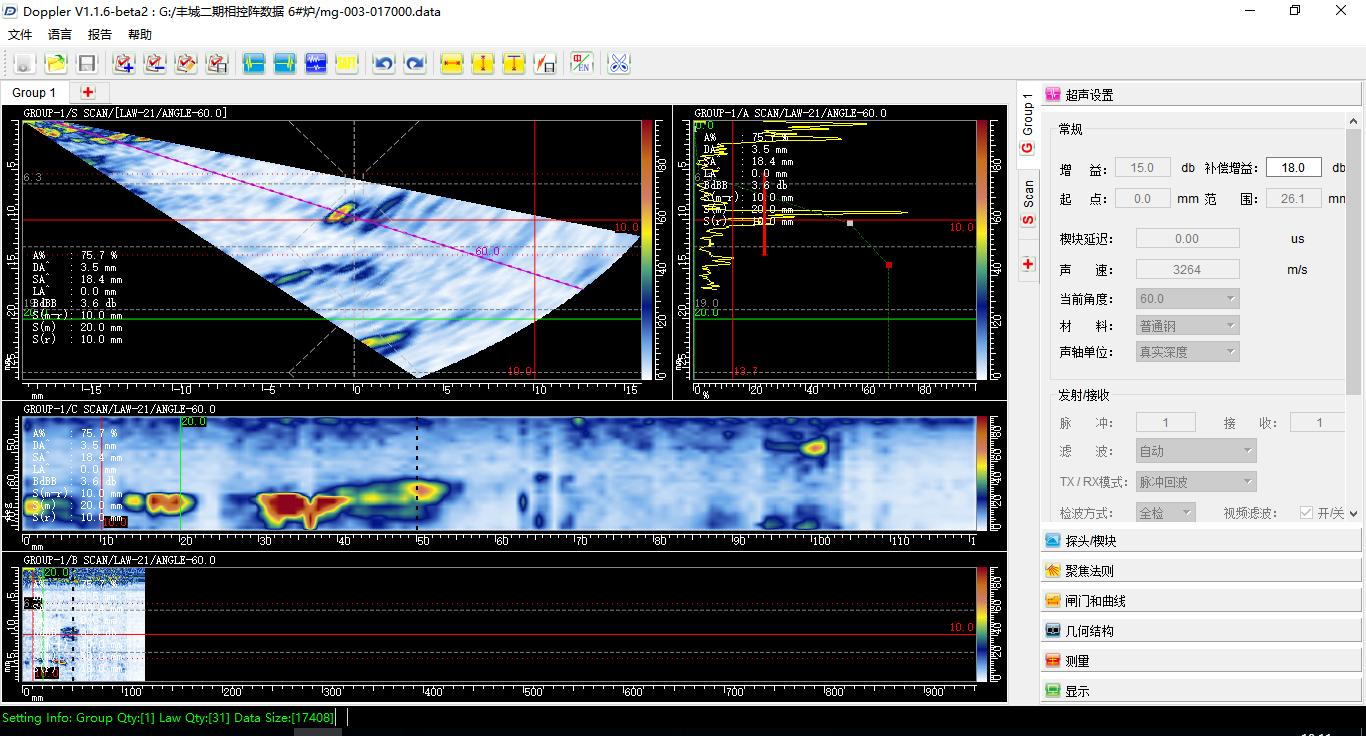Select the horizontal measurement cursor tool
The width and height of the screenshot is (1366, 736).
[452, 64]
